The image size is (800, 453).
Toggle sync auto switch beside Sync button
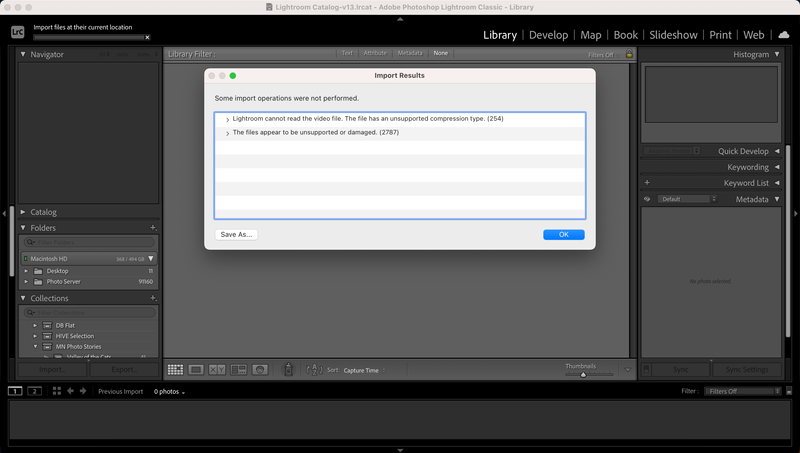646,369
